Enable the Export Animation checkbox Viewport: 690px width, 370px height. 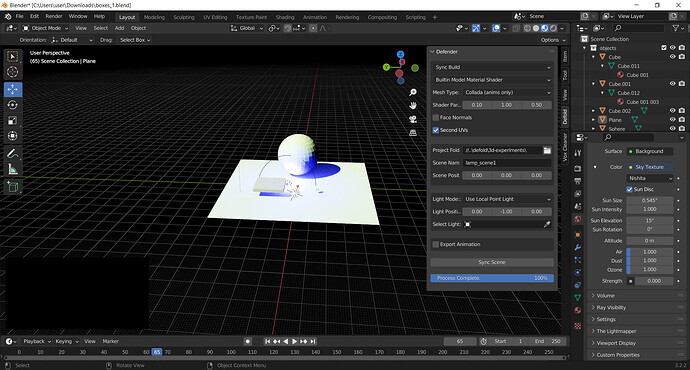click(436, 245)
